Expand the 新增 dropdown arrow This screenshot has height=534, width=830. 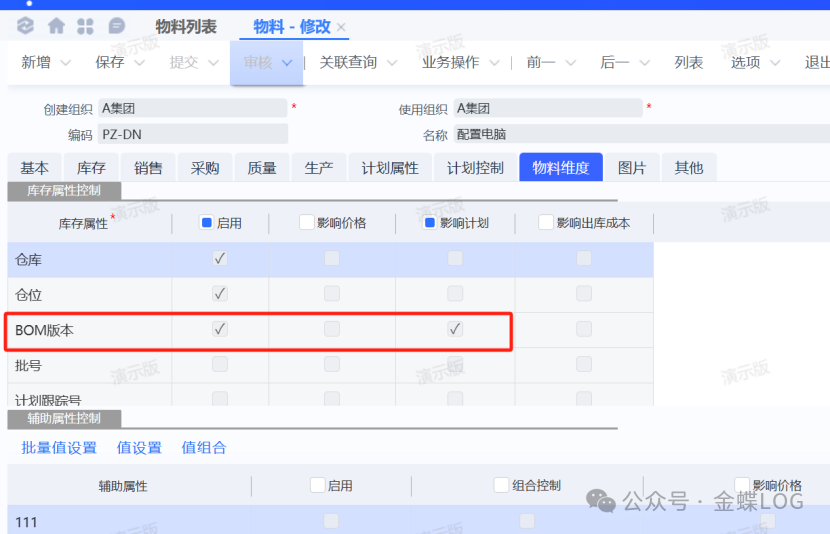[x=66, y=63]
